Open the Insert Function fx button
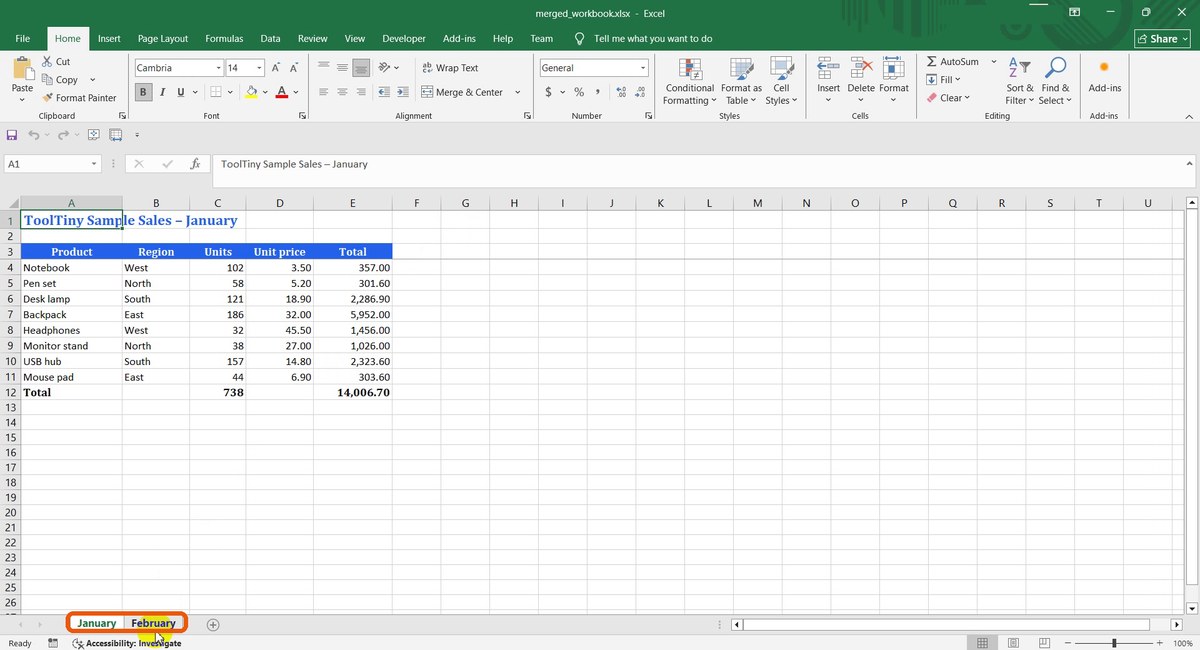 click(196, 164)
